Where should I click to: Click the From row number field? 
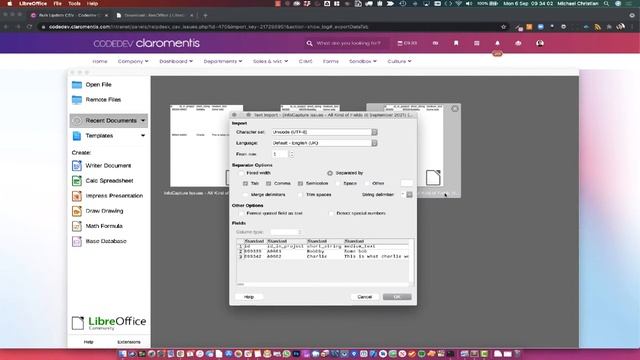coord(280,154)
